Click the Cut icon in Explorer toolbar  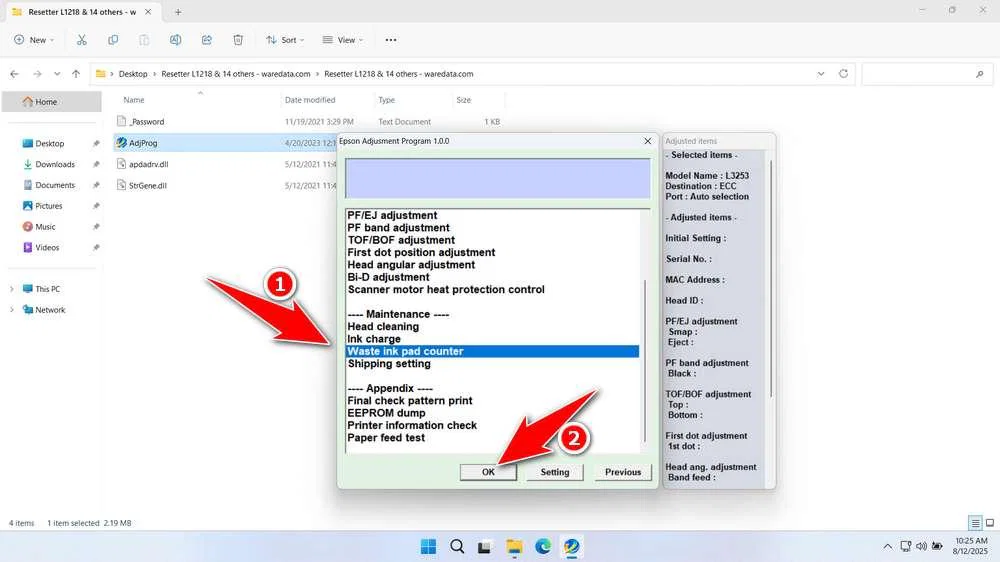(82, 40)
